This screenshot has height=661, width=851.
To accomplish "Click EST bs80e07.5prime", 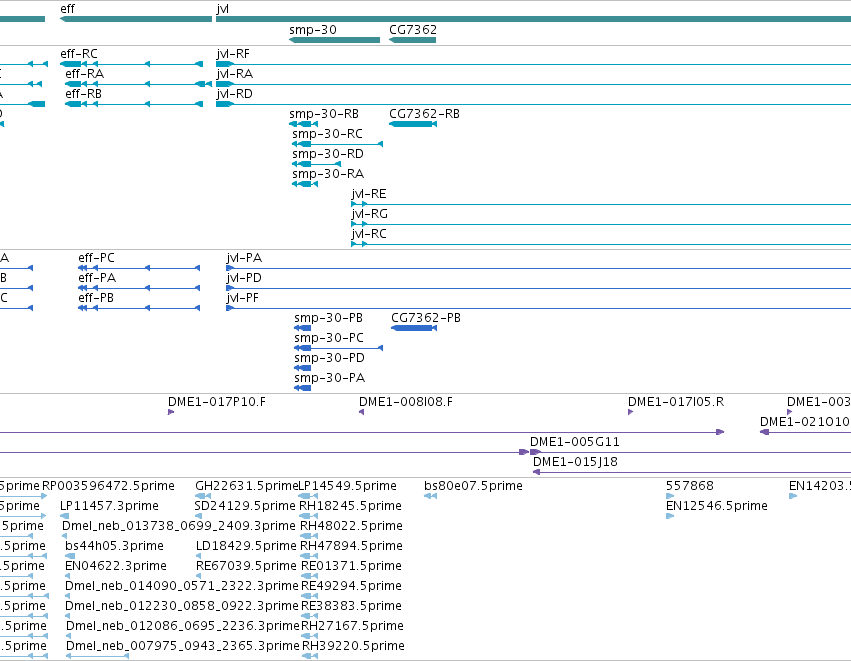I will pyautogui.click(x=430, y=495).
